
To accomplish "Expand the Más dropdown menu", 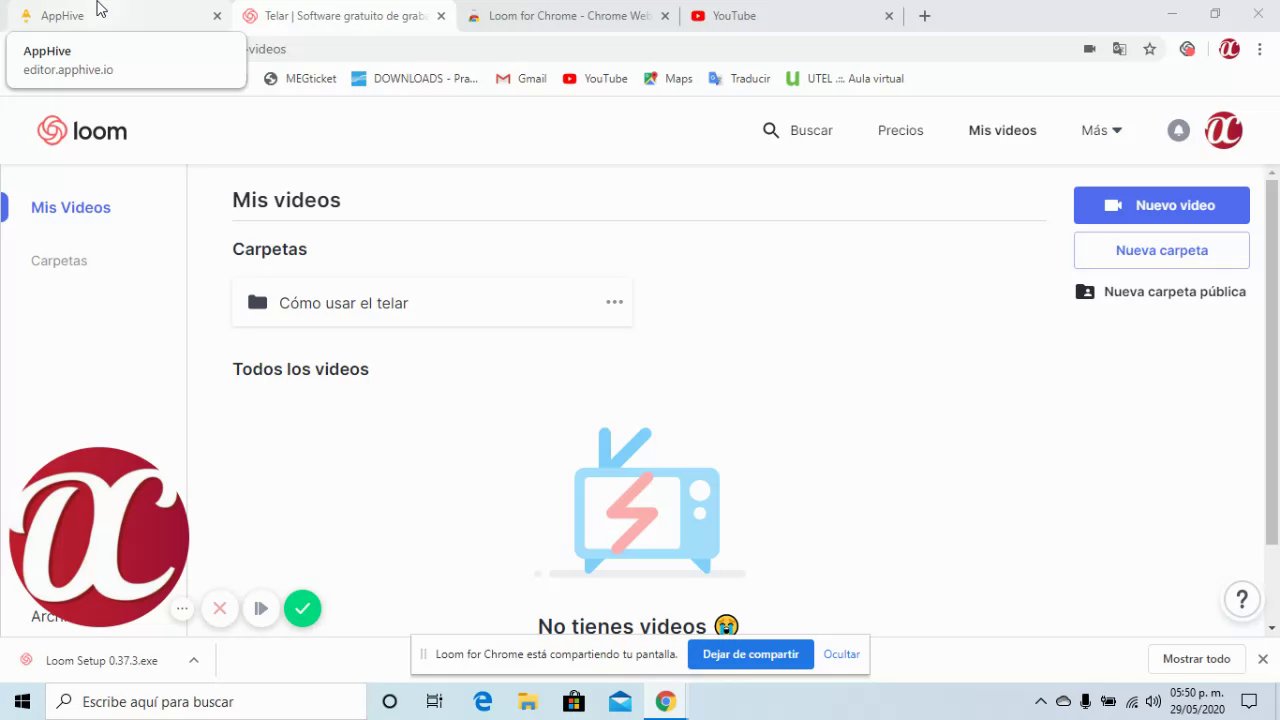I will (1101, 130).
